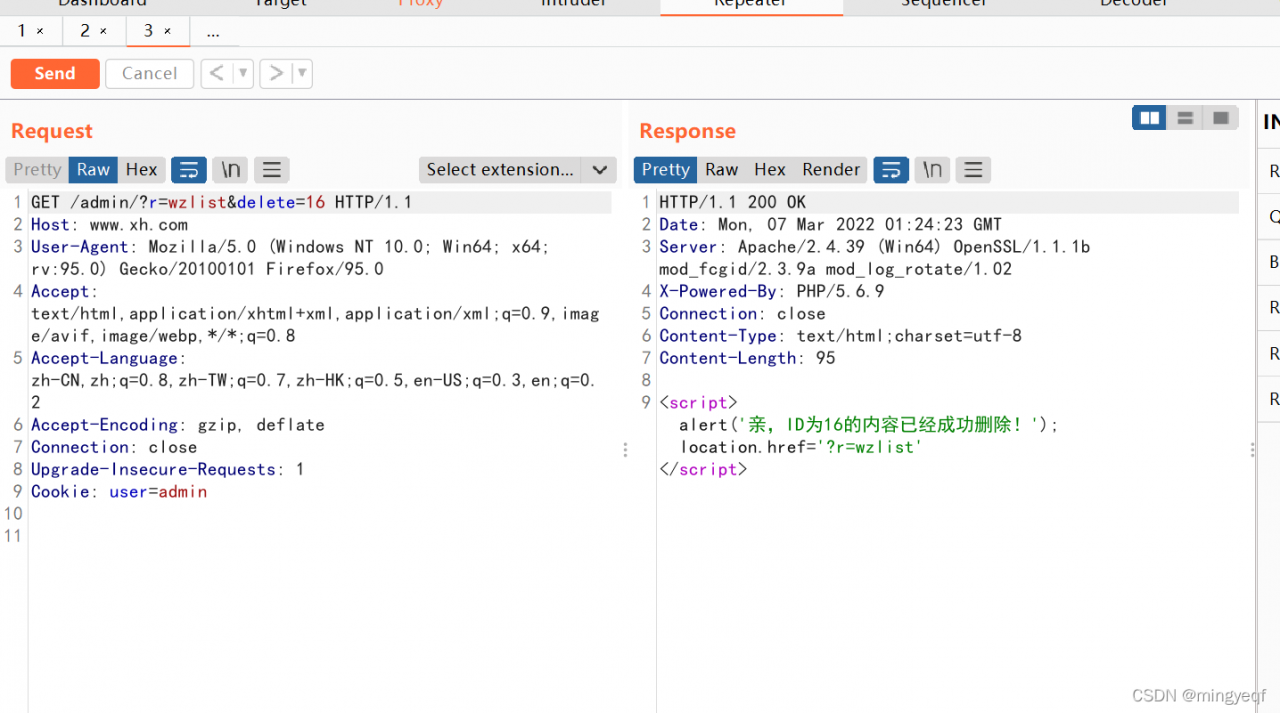Select combined tabbed layout icon

coord(1220,118)
